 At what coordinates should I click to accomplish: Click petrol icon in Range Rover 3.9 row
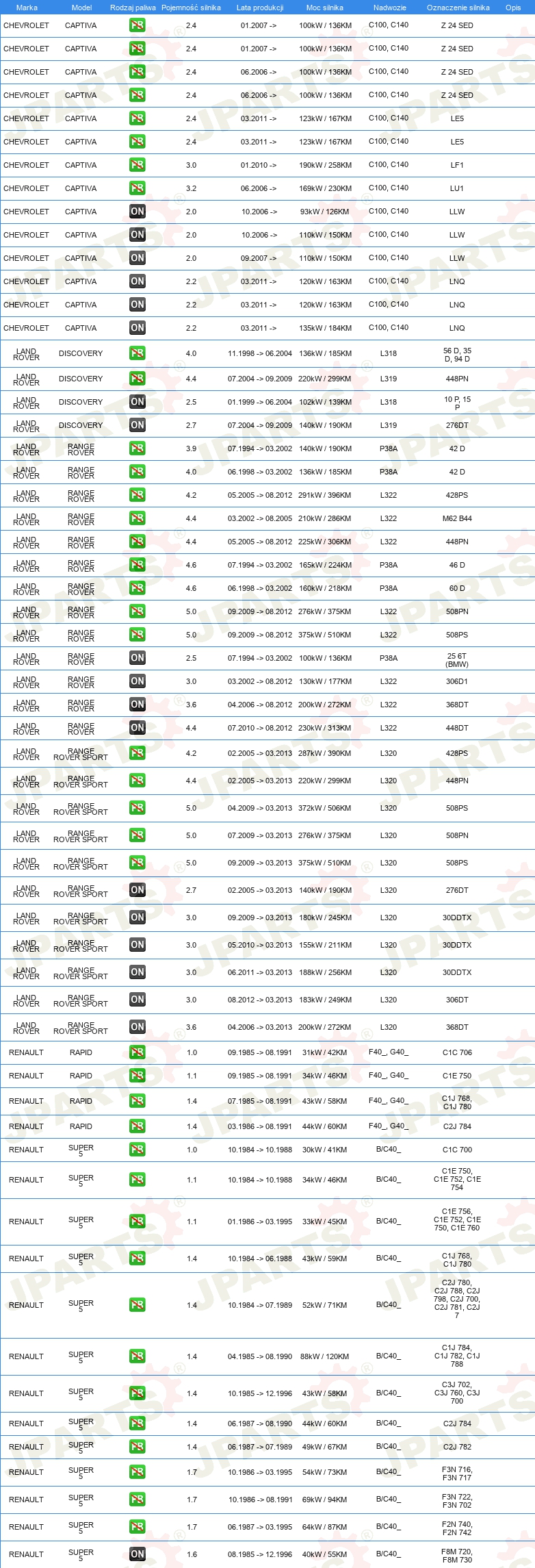pyautogui.click(x=137, y=448)
